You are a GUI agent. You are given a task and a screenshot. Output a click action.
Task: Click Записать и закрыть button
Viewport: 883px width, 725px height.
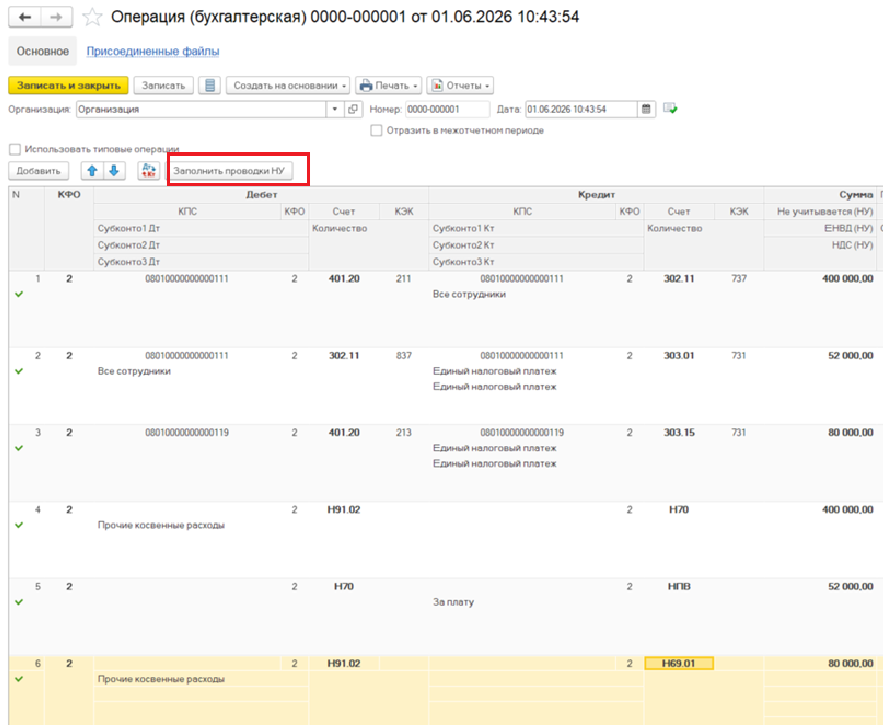tap(69, 86)
